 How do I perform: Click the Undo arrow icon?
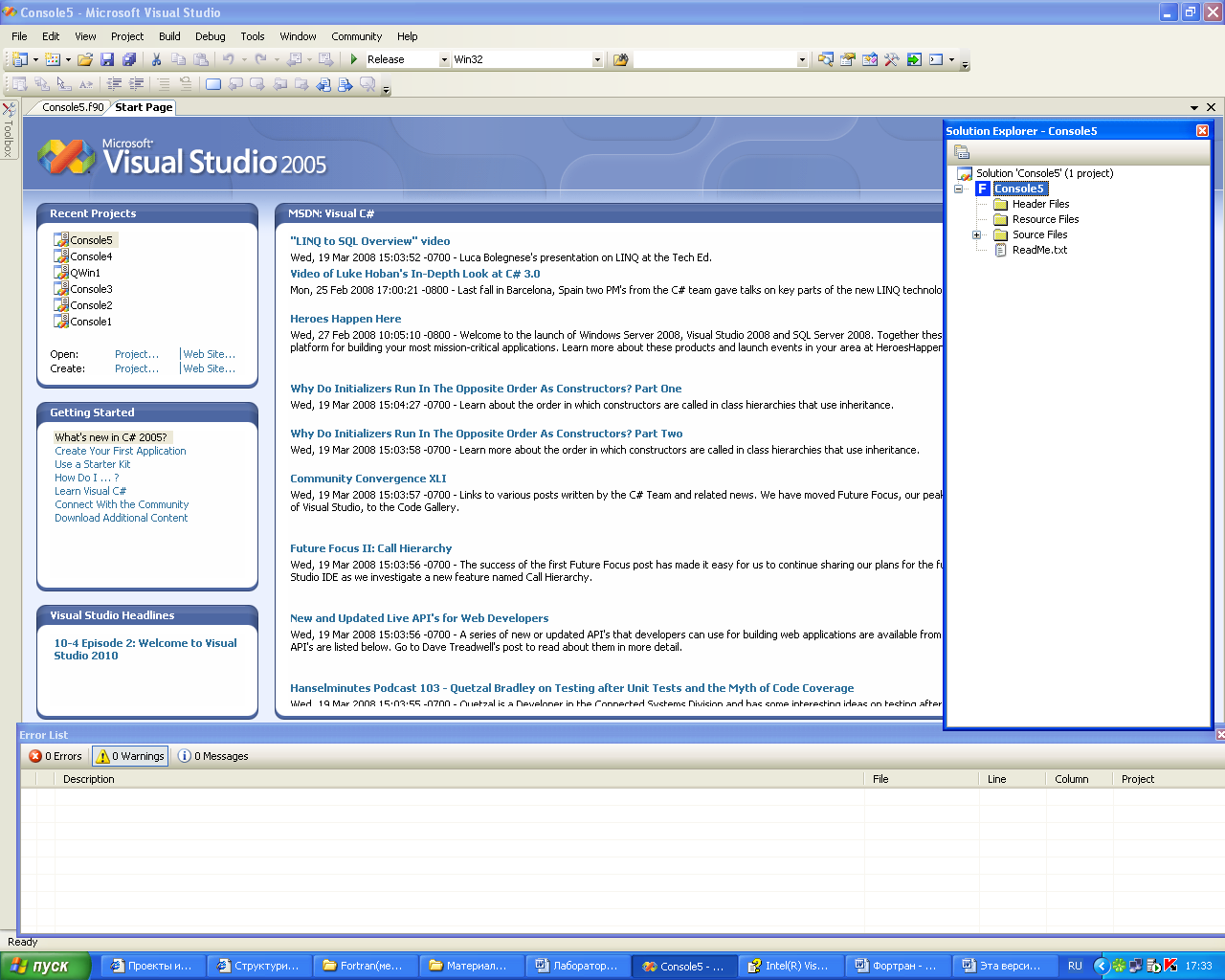coord(228,59)
